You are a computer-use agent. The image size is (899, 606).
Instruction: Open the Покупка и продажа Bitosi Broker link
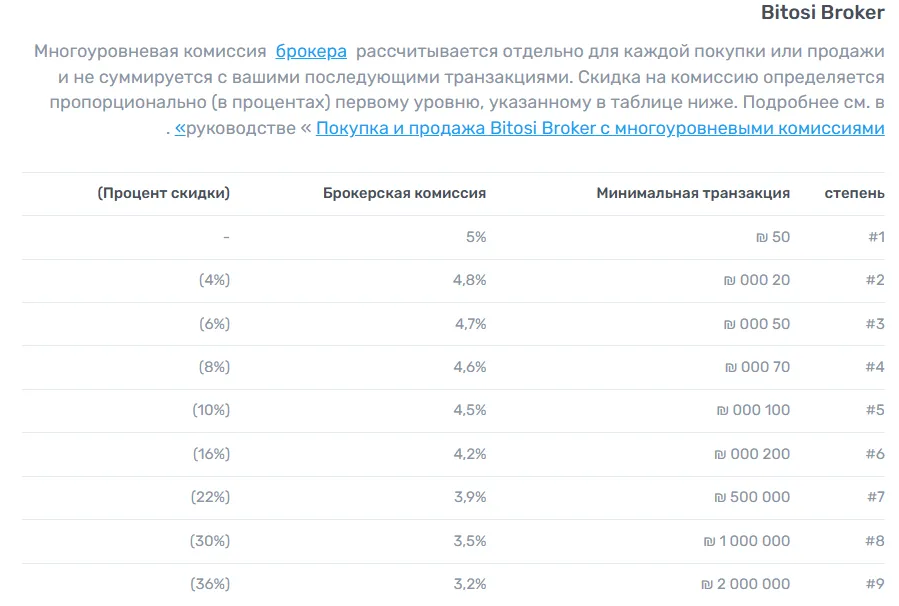coord(600,128)
